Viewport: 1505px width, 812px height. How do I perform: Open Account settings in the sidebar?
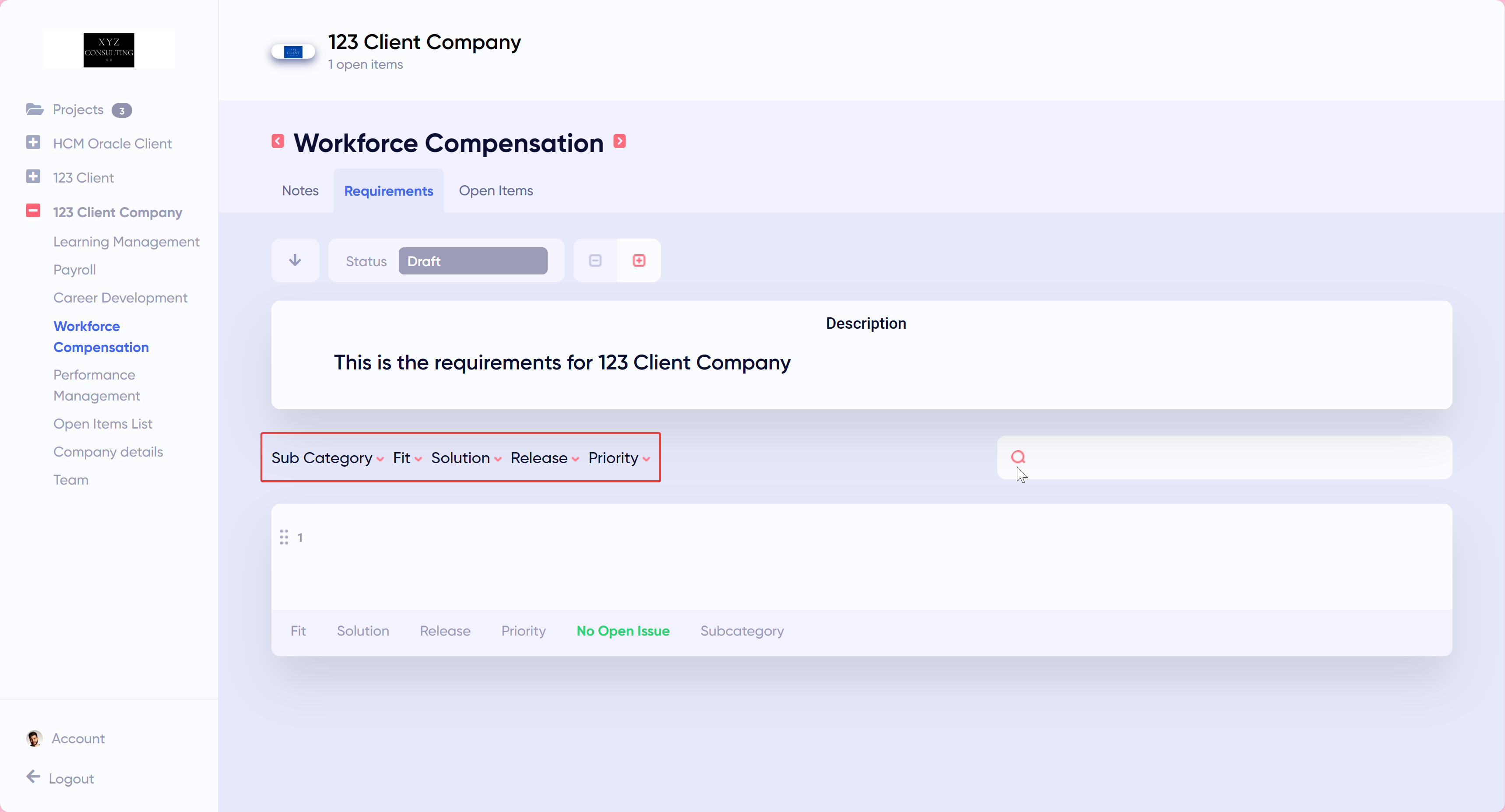point(78,738)
